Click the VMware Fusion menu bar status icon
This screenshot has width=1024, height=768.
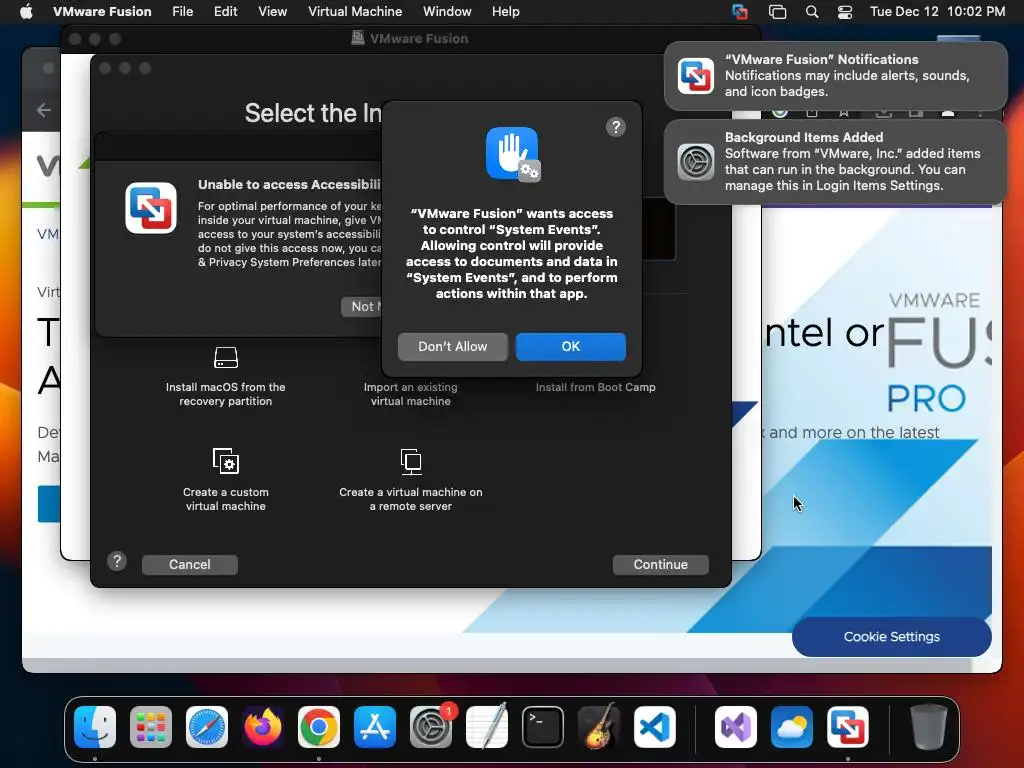739,11
